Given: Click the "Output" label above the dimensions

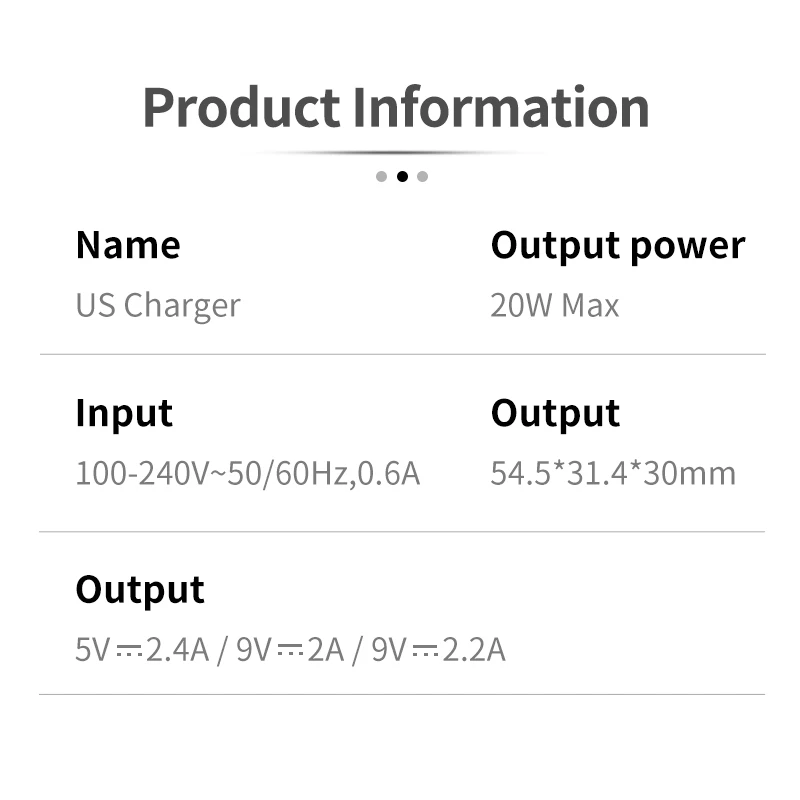Looking at the screenshot, I should click(x=555, y=413).
